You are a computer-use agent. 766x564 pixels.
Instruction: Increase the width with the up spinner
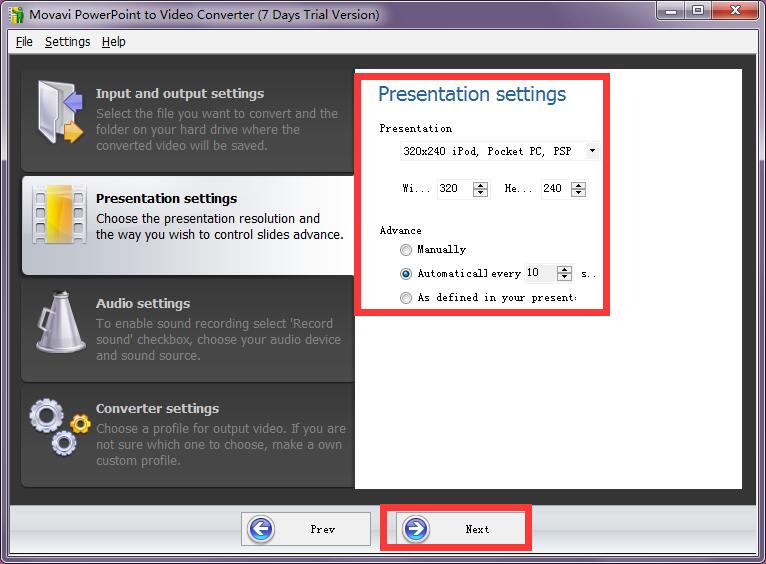click(x=481, y=185)
